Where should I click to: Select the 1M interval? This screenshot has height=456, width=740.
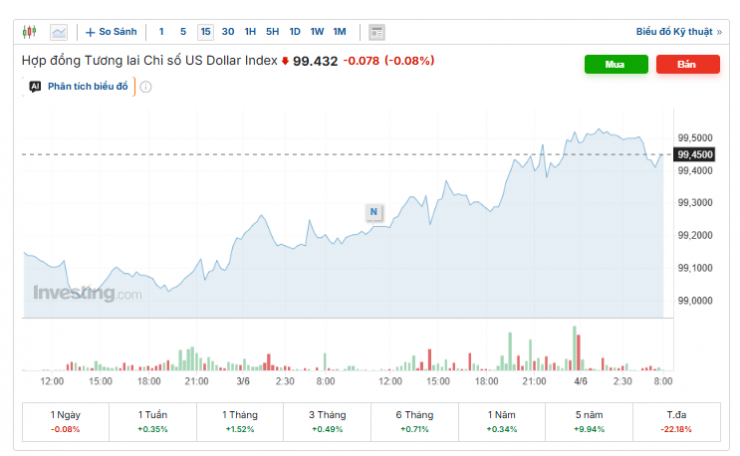click(340, 32)
